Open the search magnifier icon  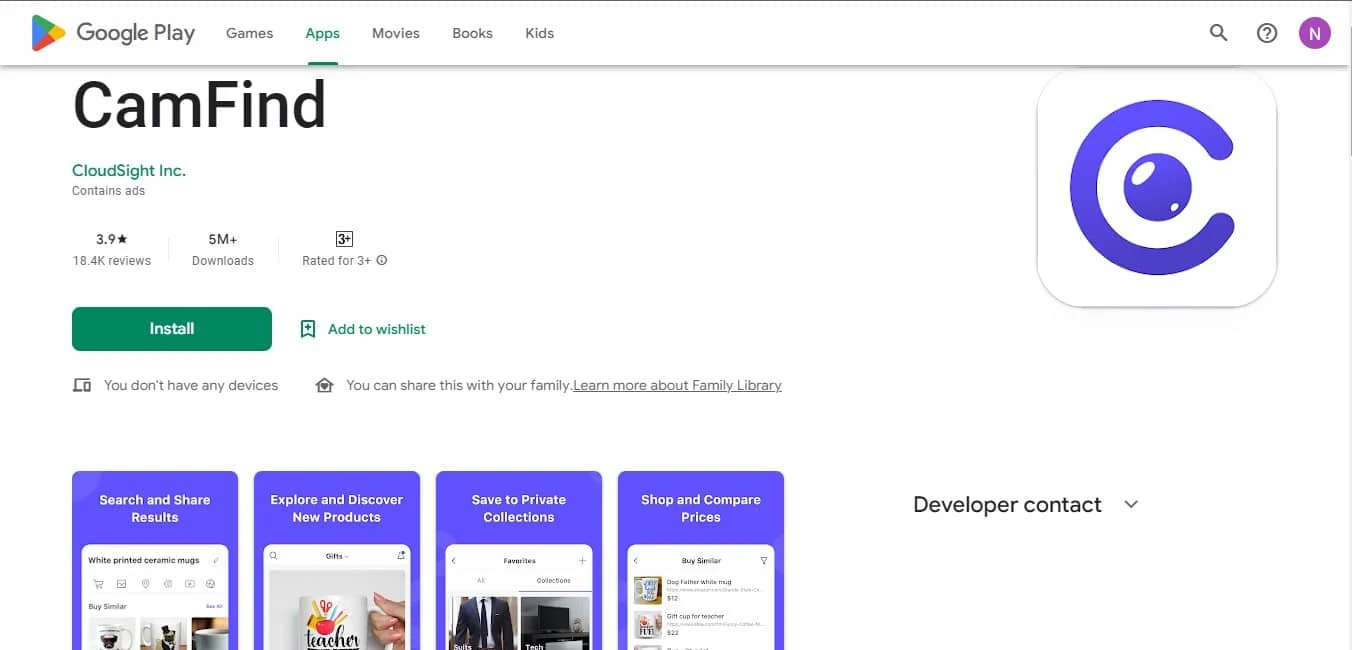[x=1218, y=33]
